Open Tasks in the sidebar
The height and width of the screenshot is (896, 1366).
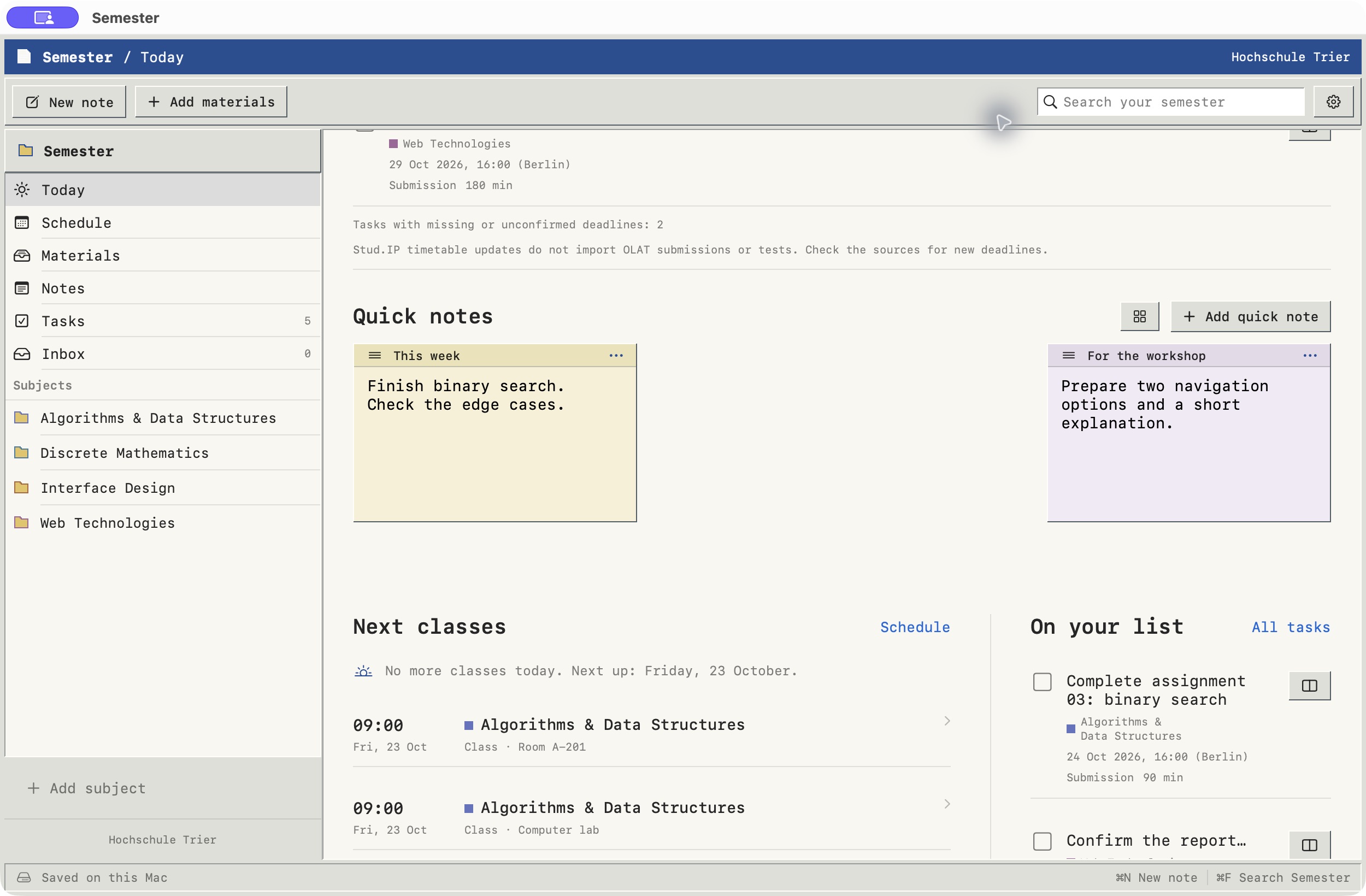(163, 321)
